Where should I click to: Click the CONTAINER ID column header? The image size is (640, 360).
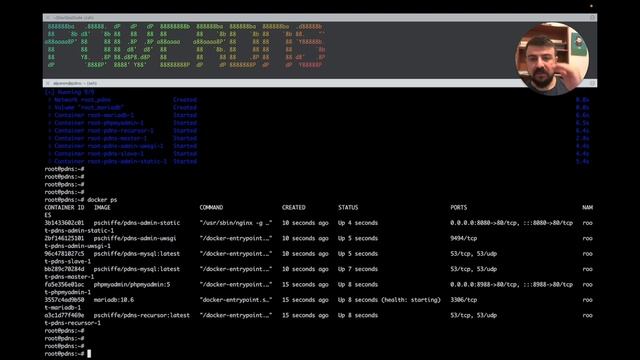(x=64, y=208)
